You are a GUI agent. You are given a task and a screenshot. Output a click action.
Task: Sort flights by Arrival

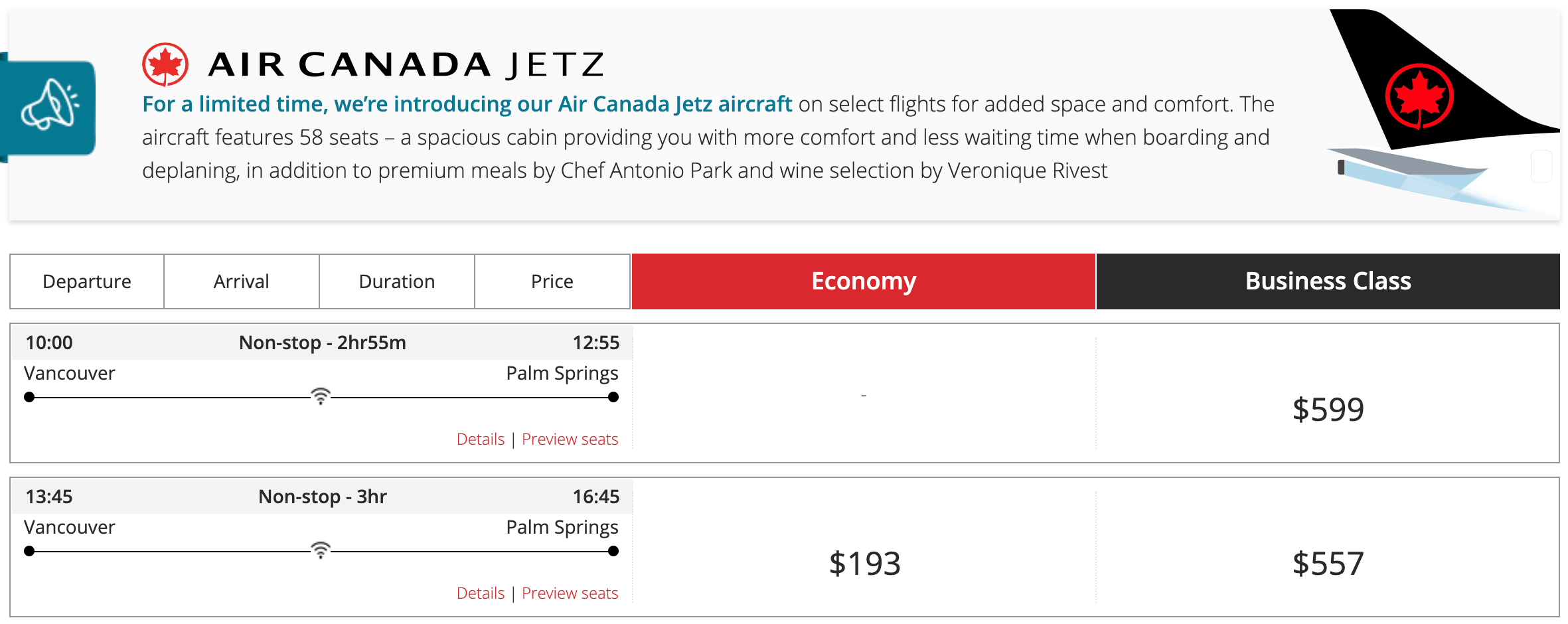click(242, 281)
